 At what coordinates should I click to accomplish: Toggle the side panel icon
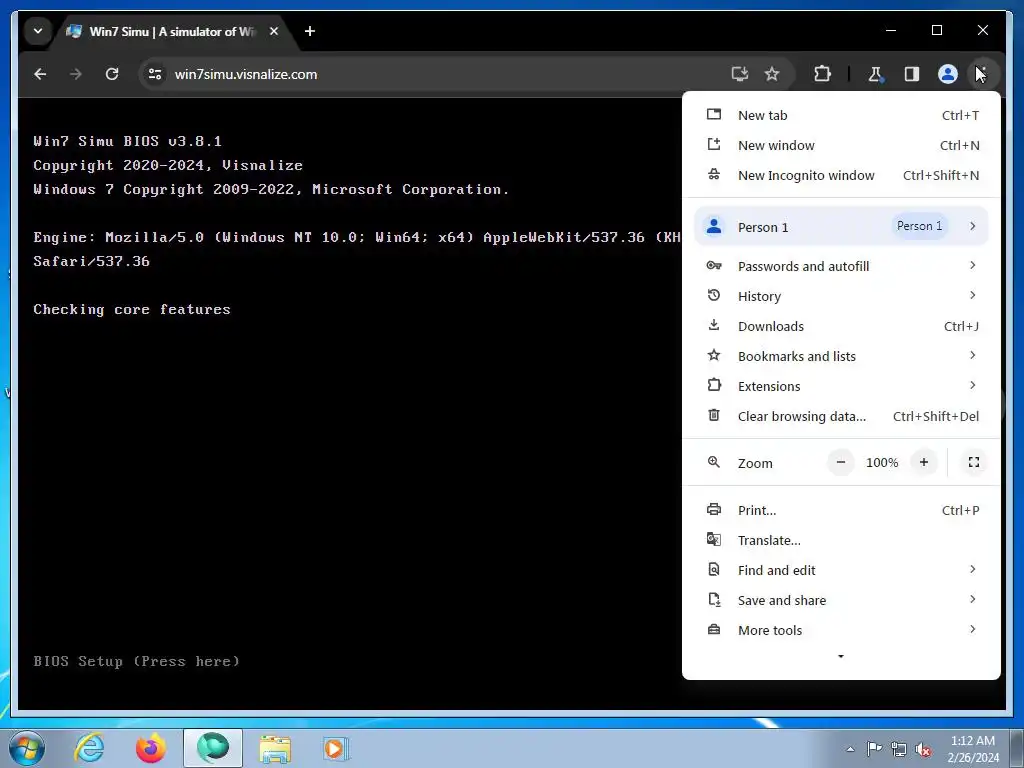912,74
